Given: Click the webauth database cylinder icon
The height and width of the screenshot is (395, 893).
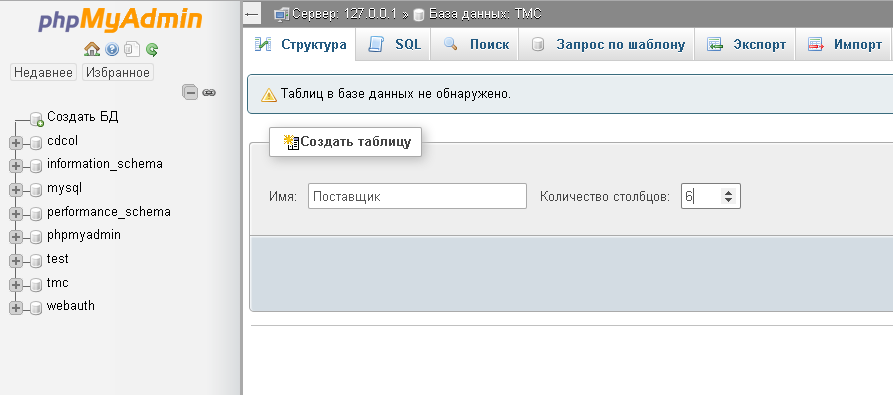Looking at the screenshot, I should click(x=36, y=308).
